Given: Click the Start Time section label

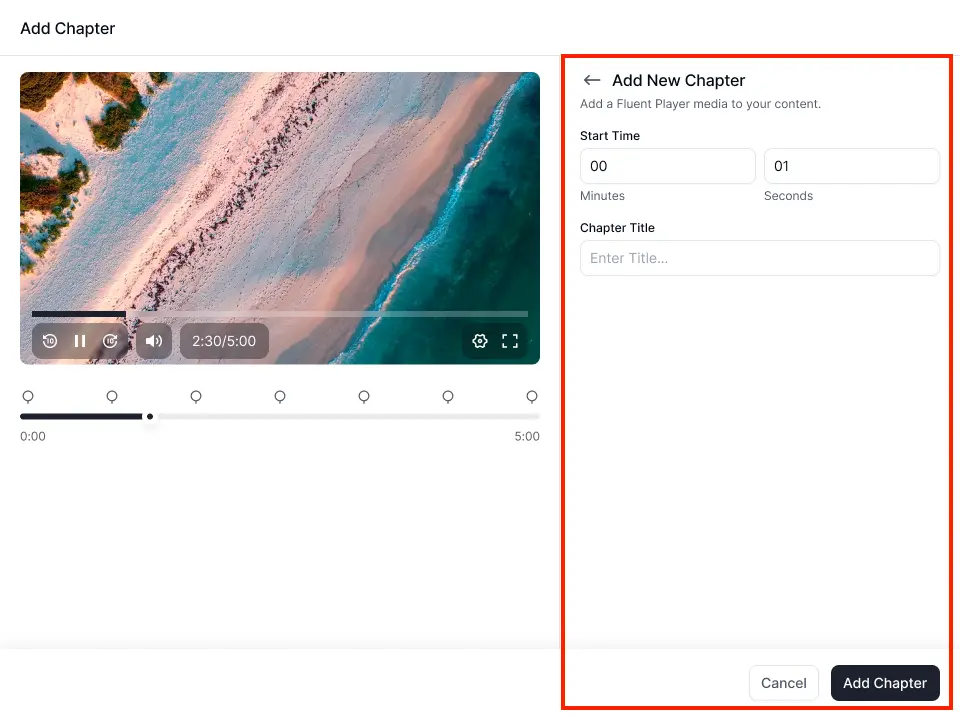Looking at the screenshot, I should [x=610, y=135].
